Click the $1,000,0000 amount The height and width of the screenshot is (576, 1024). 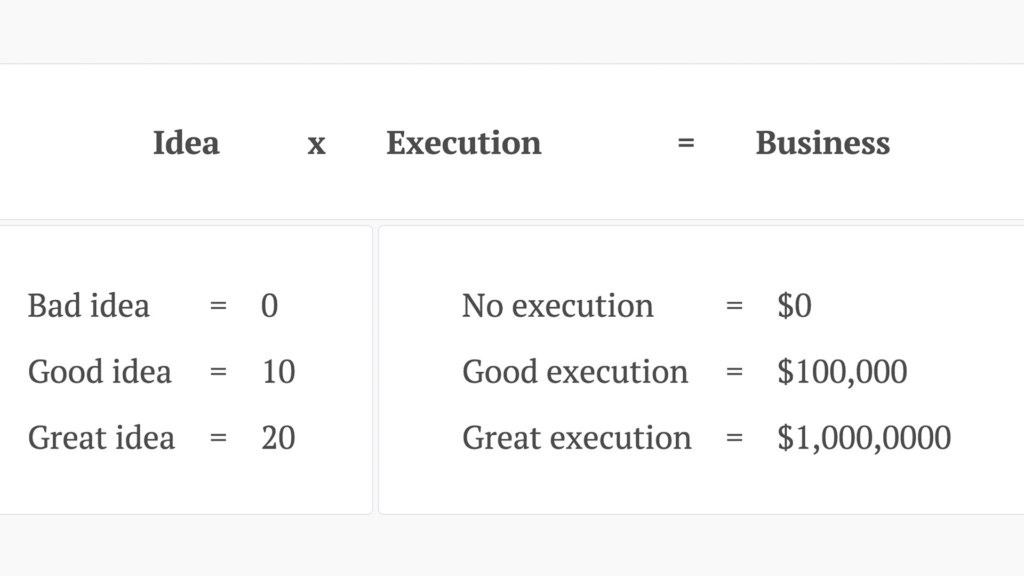click(x=864, y=438)
